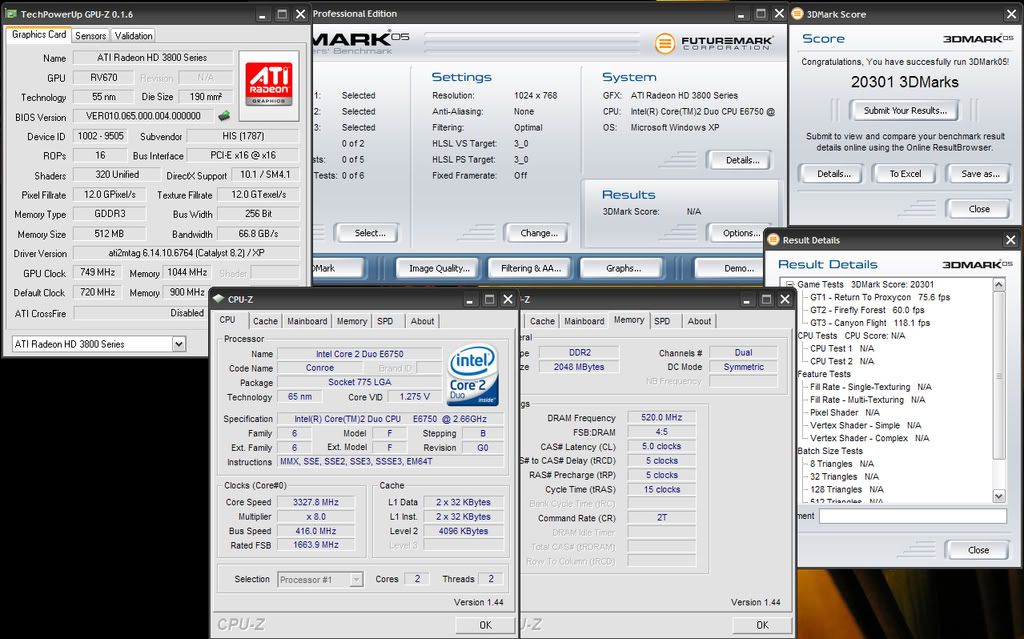Click the To Excel button
This screenshot has height=639, width=1024.
coord(905,173)
